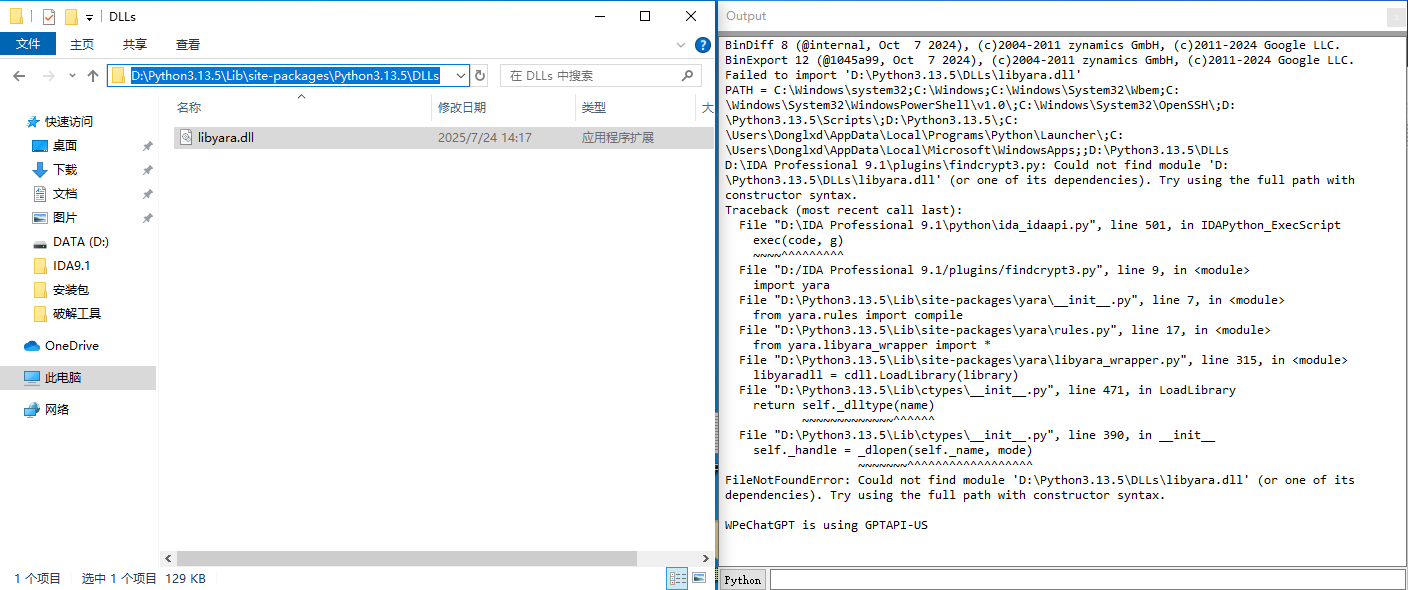The width and height of the screenshot is (1408, 590).
Task: Open the recent locations dropdown arrow
Action: (72, 76)
